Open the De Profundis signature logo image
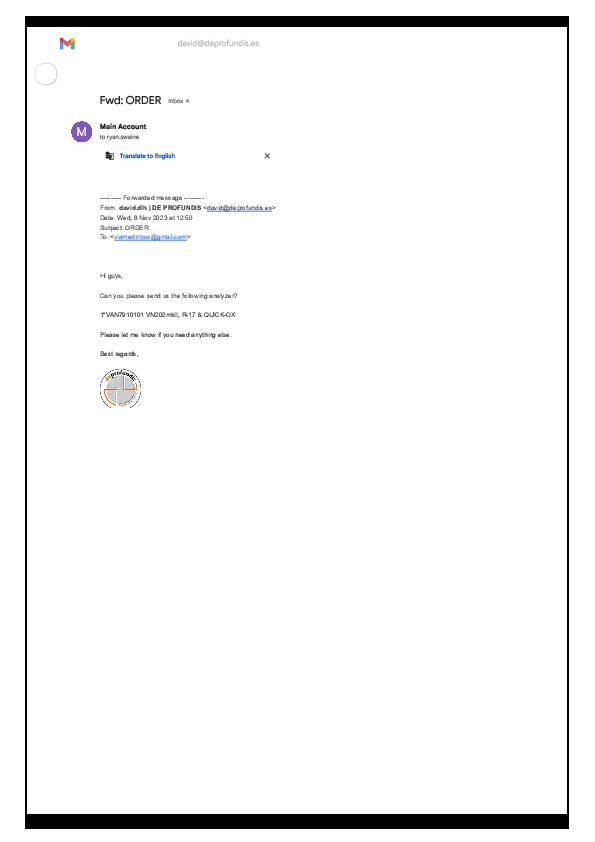Screen dimensions: 595x842 [x=121, y=388]
